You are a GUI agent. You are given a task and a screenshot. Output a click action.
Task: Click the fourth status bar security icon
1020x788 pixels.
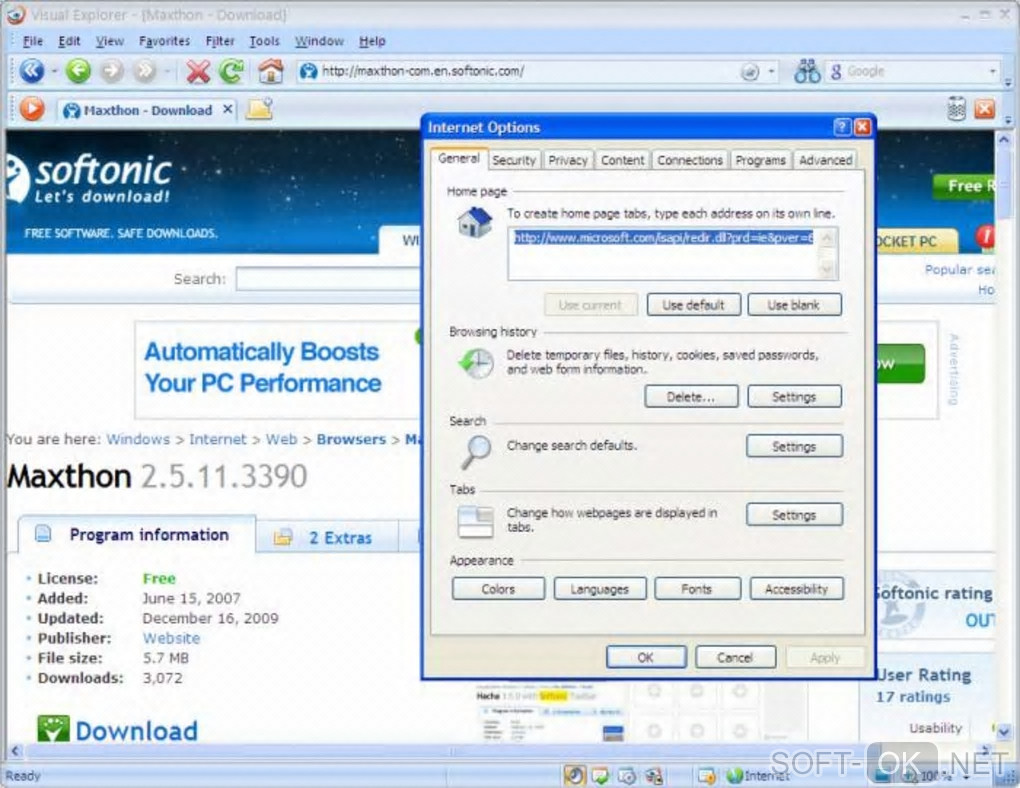pos(654,776)
